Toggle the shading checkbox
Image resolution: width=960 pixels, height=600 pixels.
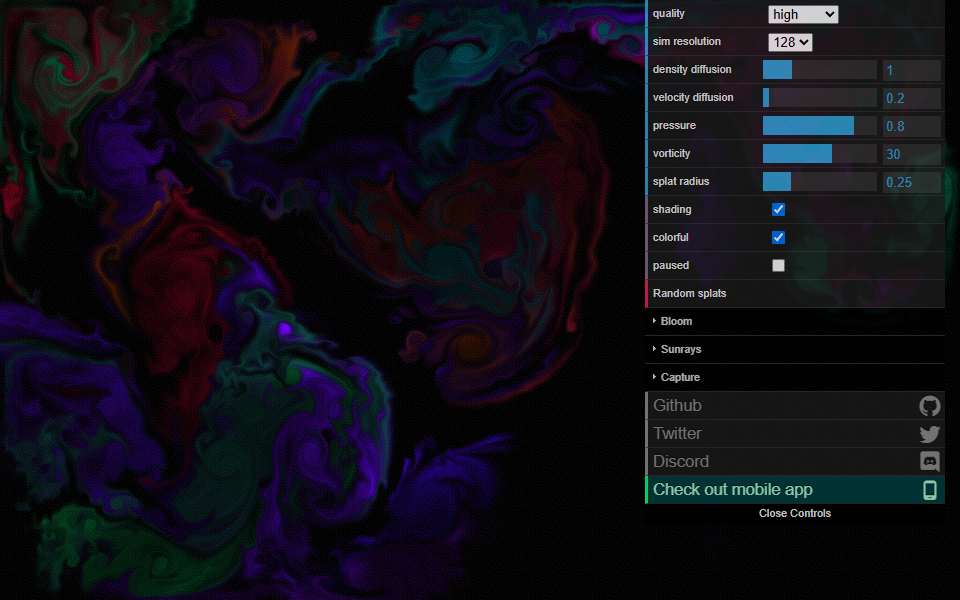[x=778, y=209]
